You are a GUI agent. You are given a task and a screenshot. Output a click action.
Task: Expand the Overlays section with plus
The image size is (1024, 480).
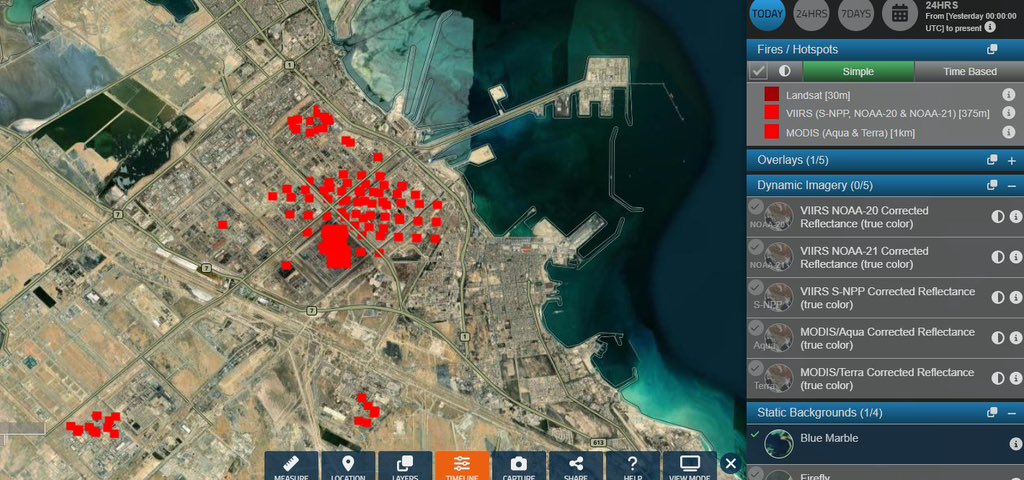coord(1012,160)
